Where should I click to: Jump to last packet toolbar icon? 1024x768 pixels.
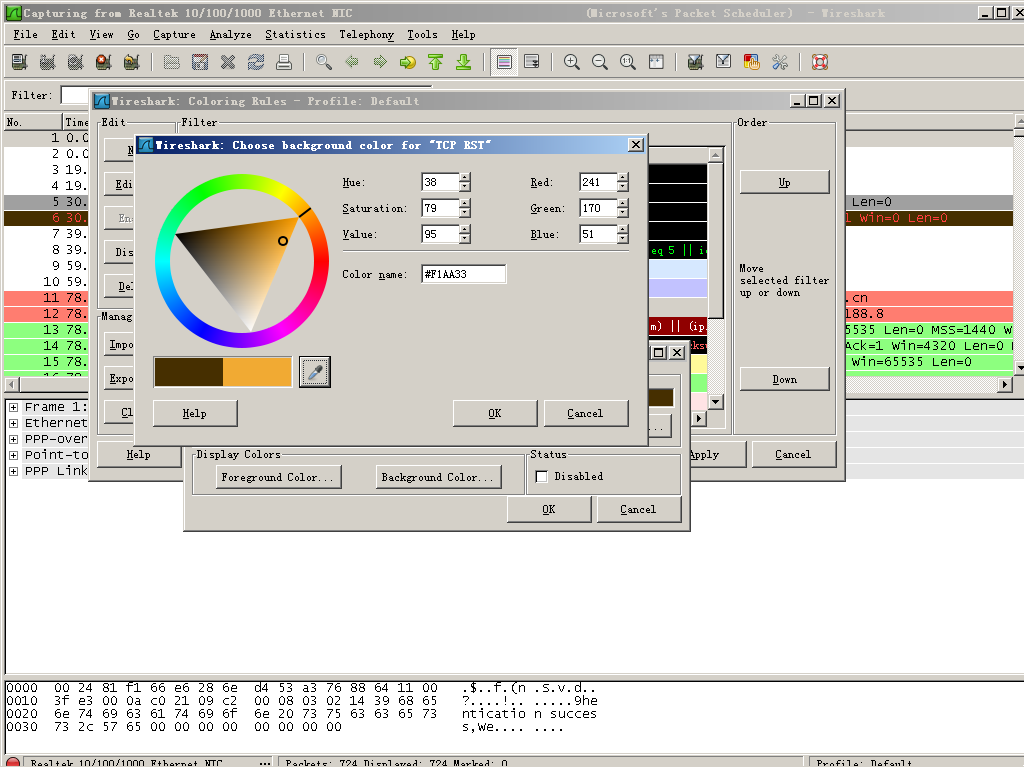click(x=464, y=62)
